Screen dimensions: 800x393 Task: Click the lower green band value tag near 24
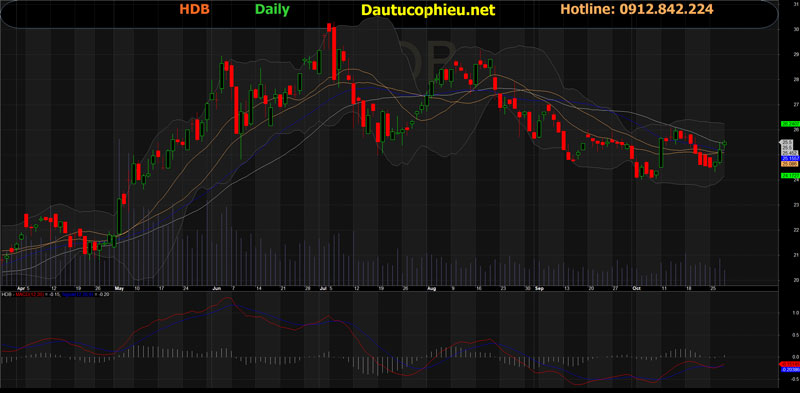(790, 175)
